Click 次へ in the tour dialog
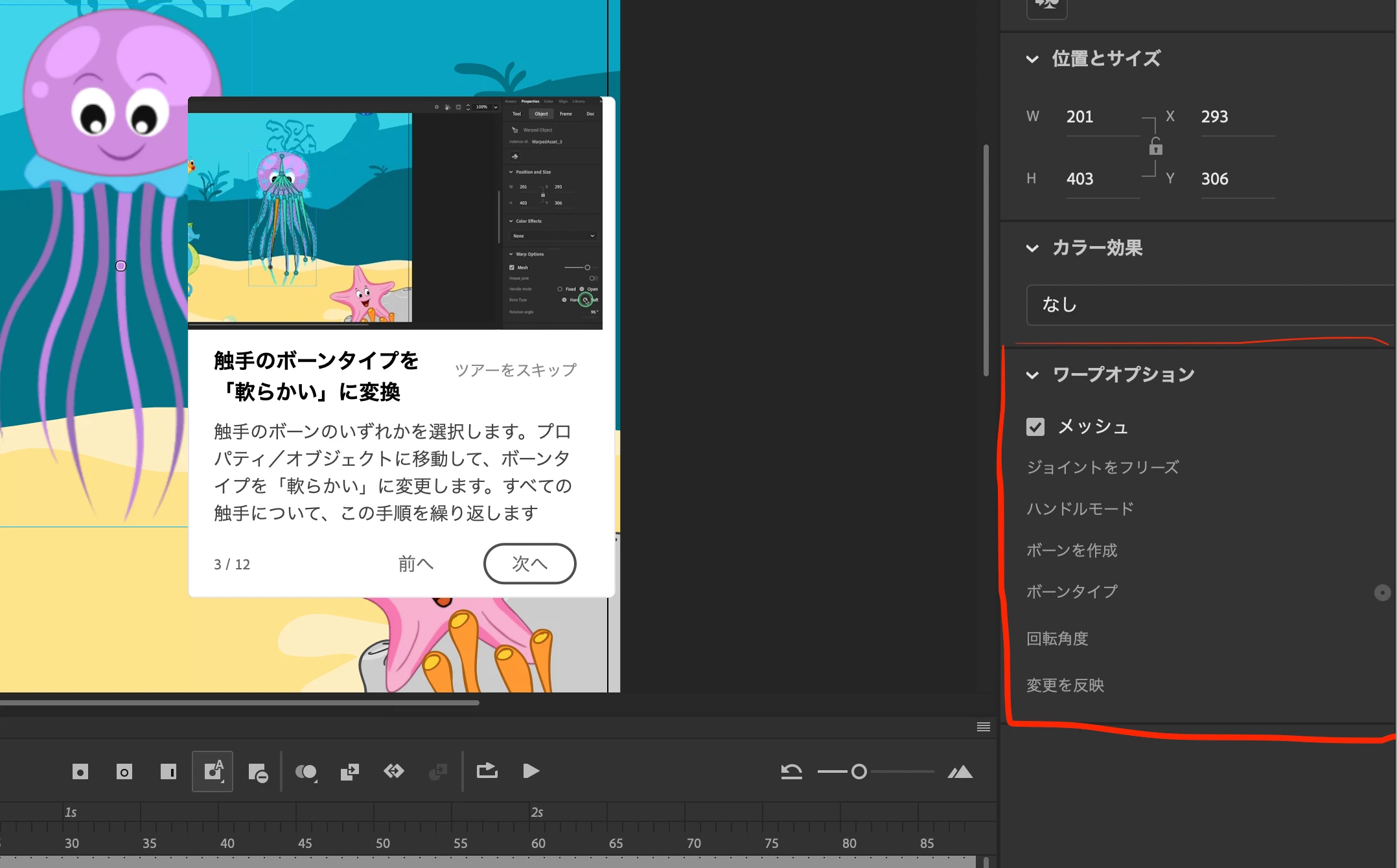1397x868 pixels. [529, 564]
